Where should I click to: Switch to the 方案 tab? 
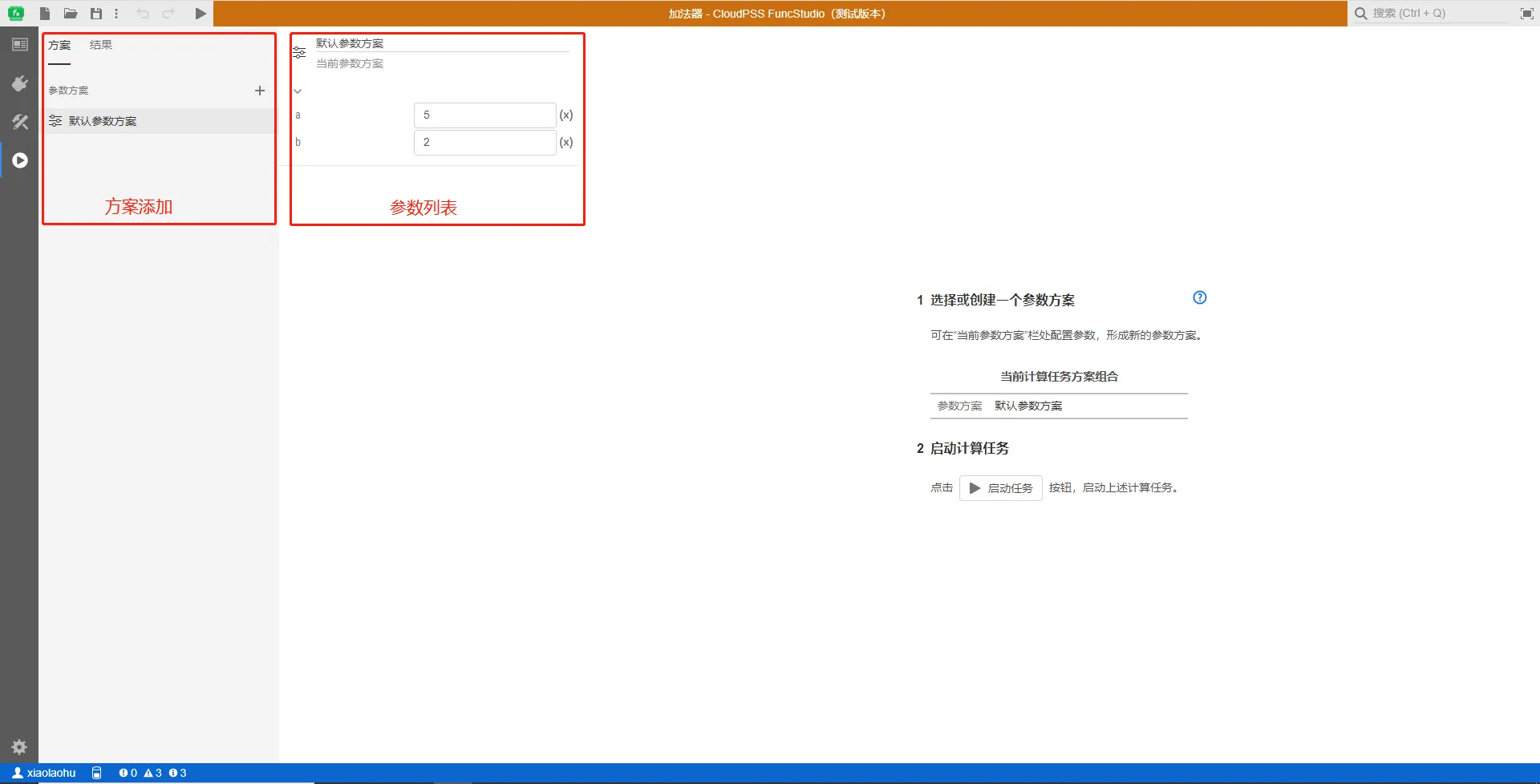(x=59, y=45)
